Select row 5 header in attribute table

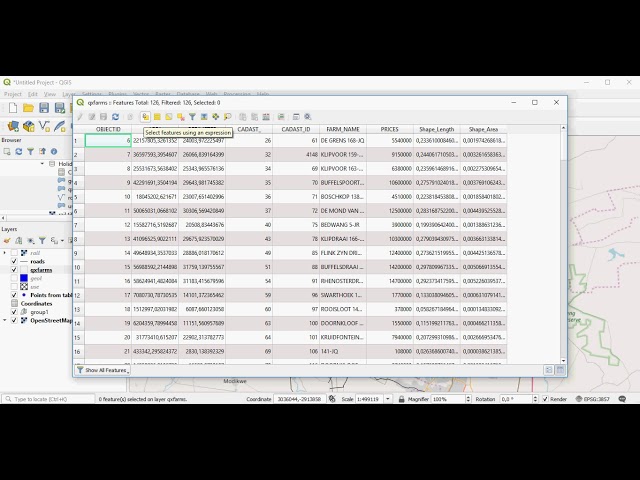pyautogui.click(x=79, y=197)
